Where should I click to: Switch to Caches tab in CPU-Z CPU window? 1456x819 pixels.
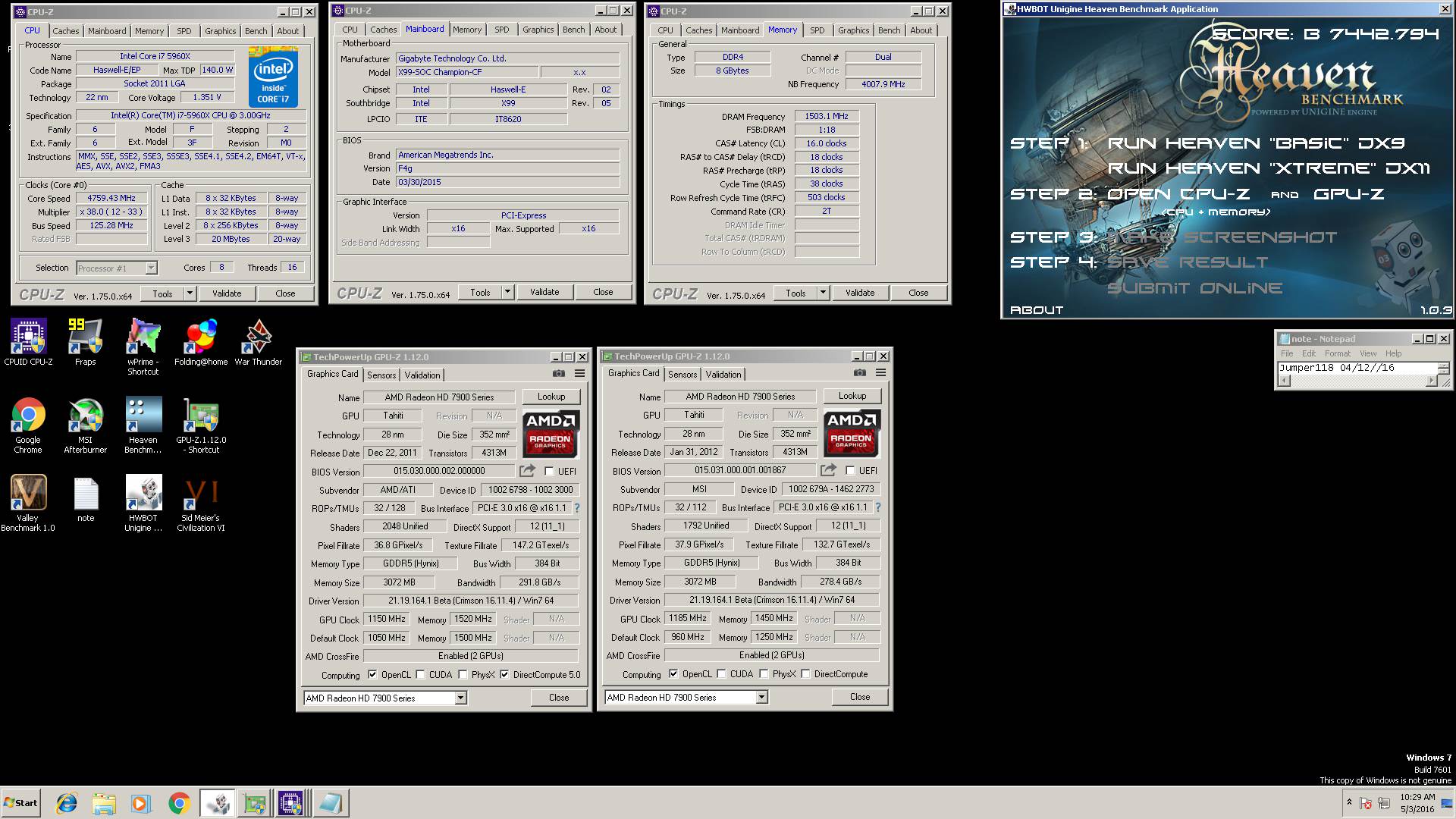pyautogui.click(x=65, y=31)
